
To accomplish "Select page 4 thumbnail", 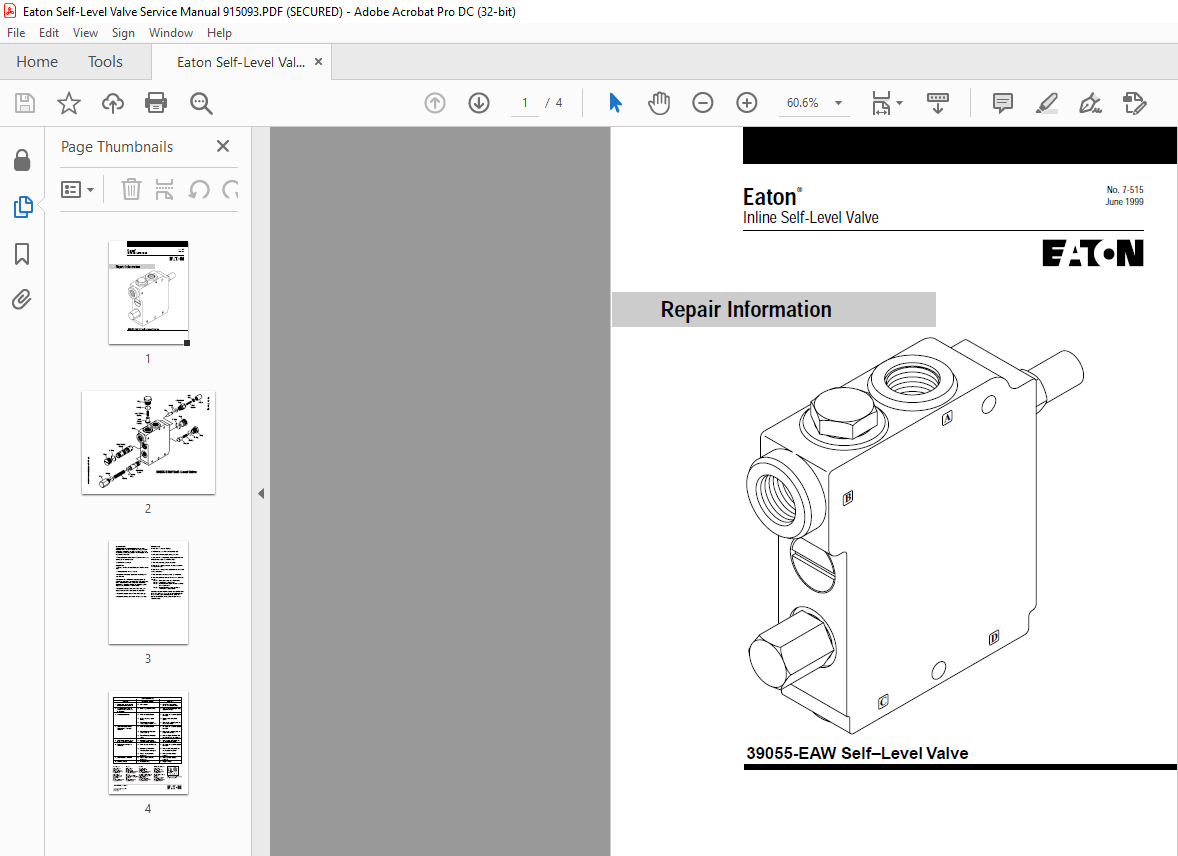I will click(x=148, y=743).
